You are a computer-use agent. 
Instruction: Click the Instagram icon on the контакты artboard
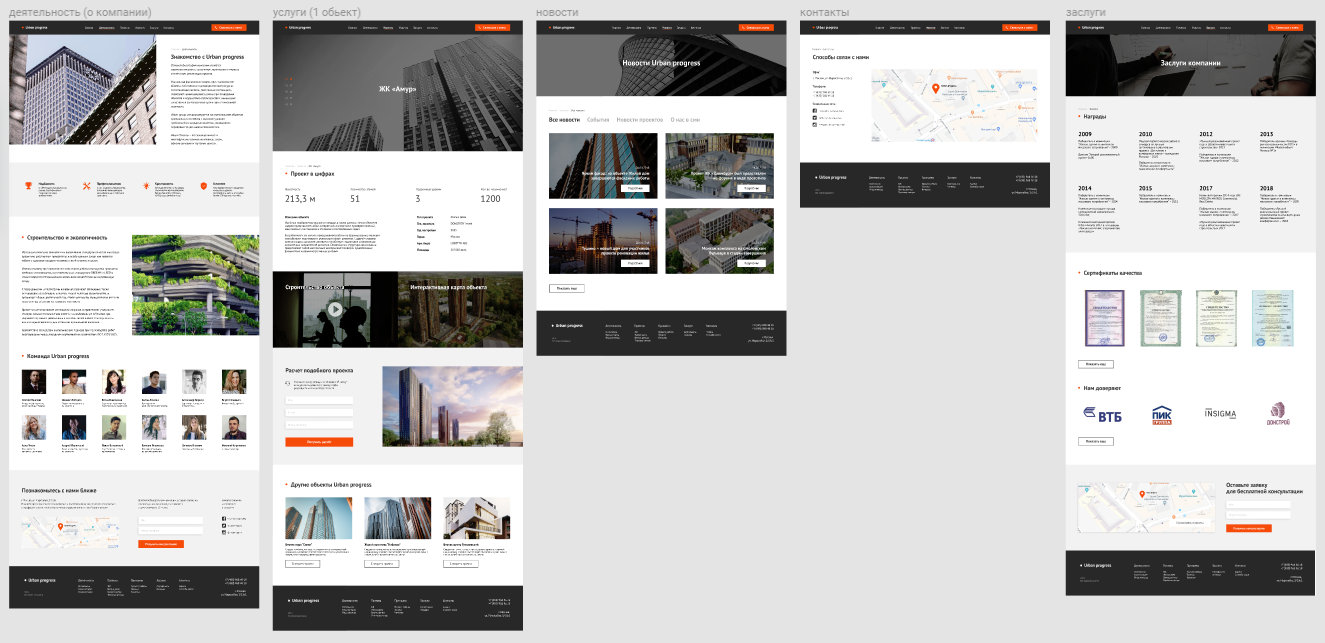[x=815, y=125]
